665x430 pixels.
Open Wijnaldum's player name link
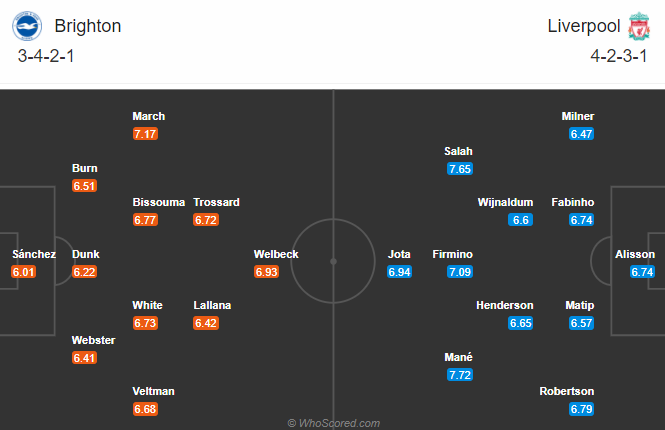click(x=505, y=202)
